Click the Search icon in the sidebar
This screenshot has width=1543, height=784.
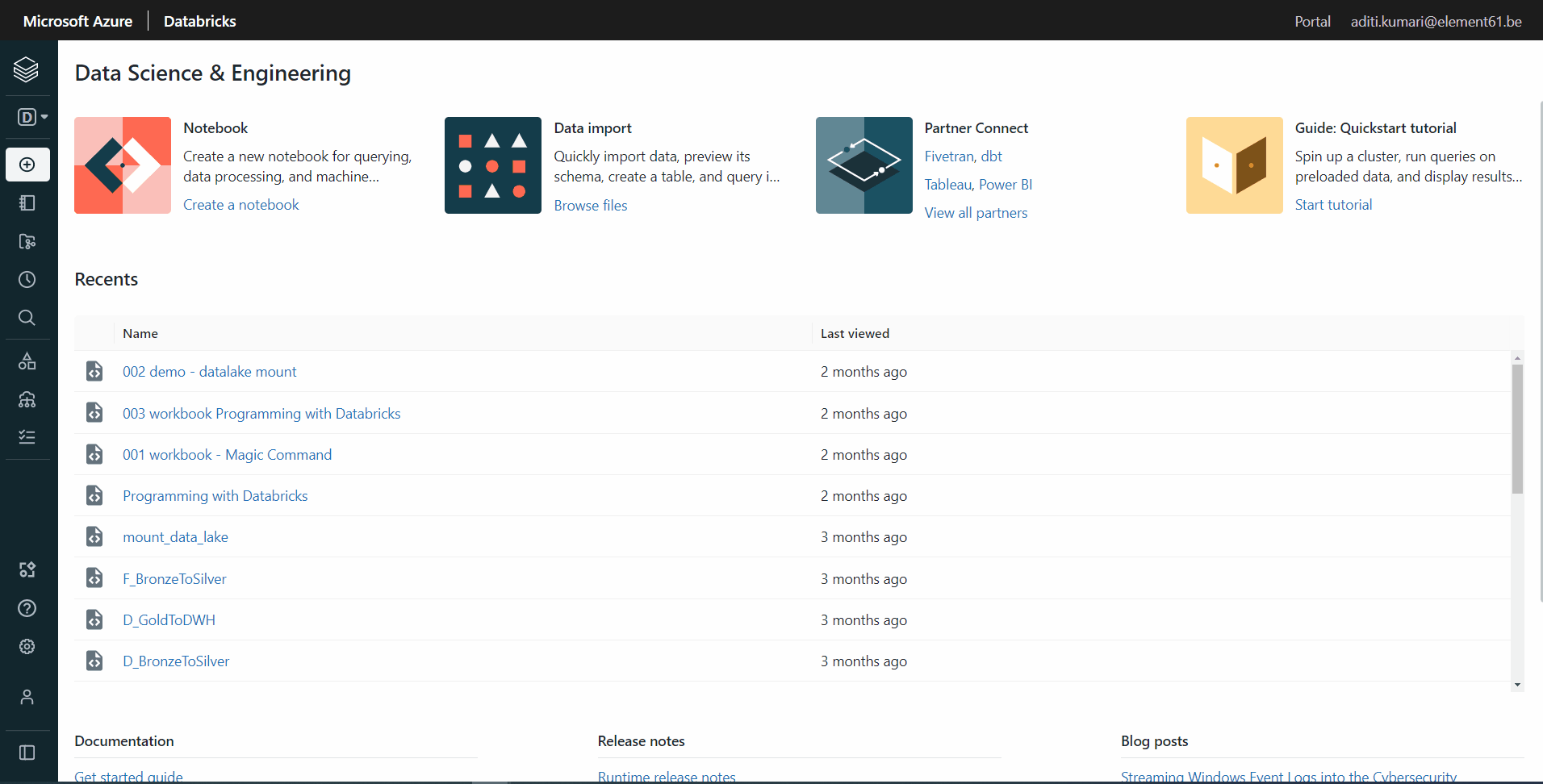[x=27, y=318]
